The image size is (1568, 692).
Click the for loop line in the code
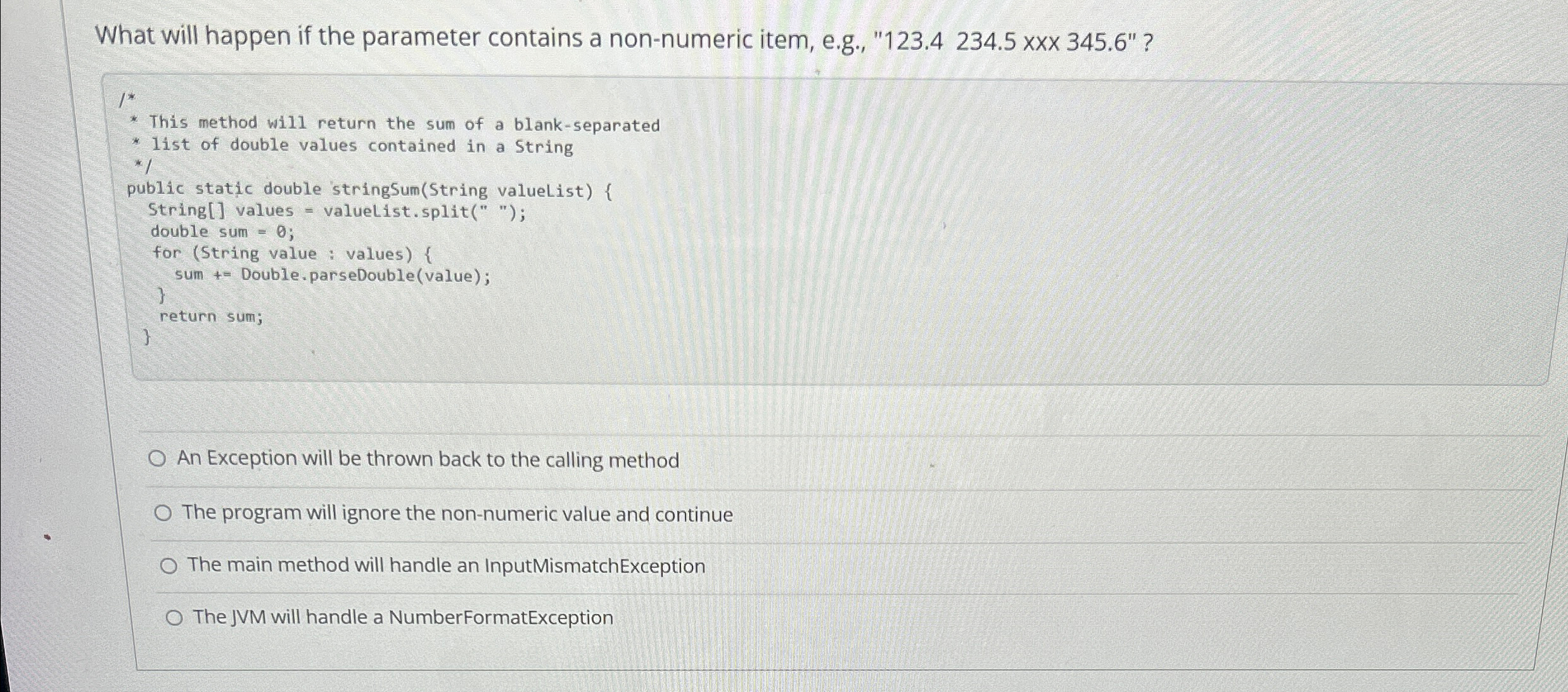click(291, 253)
